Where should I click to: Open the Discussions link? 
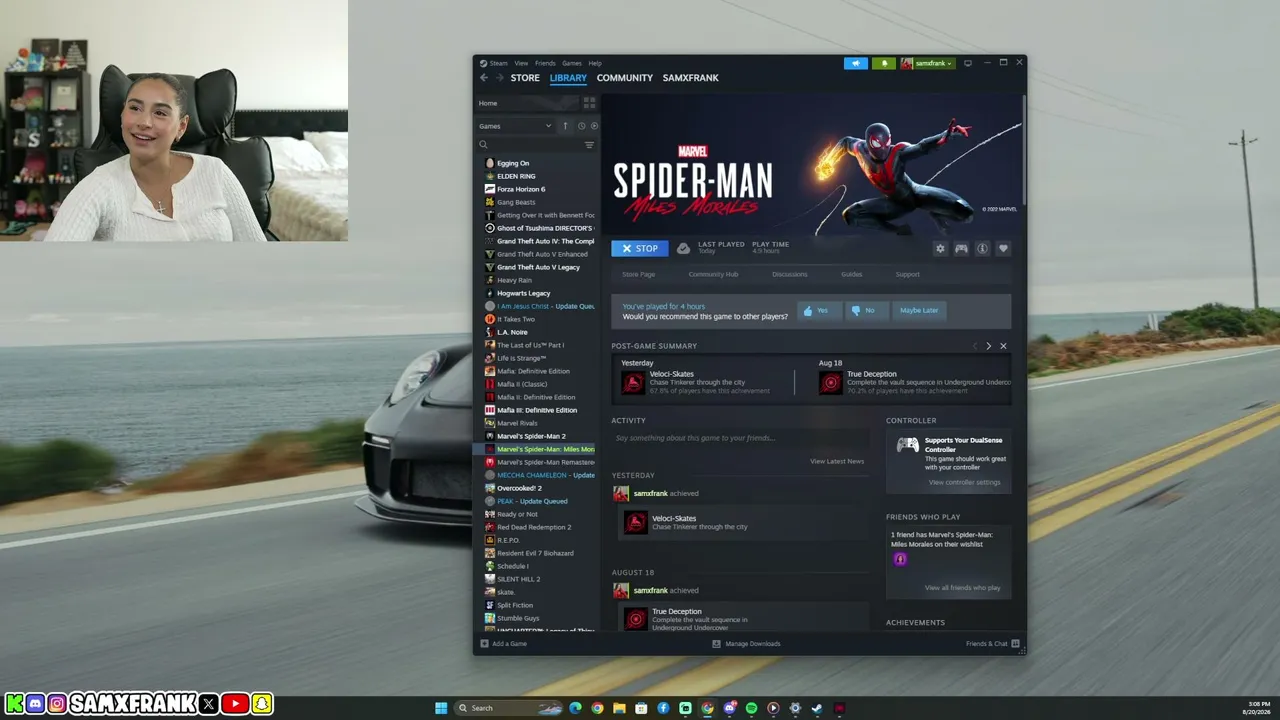(x=790, y=274)
